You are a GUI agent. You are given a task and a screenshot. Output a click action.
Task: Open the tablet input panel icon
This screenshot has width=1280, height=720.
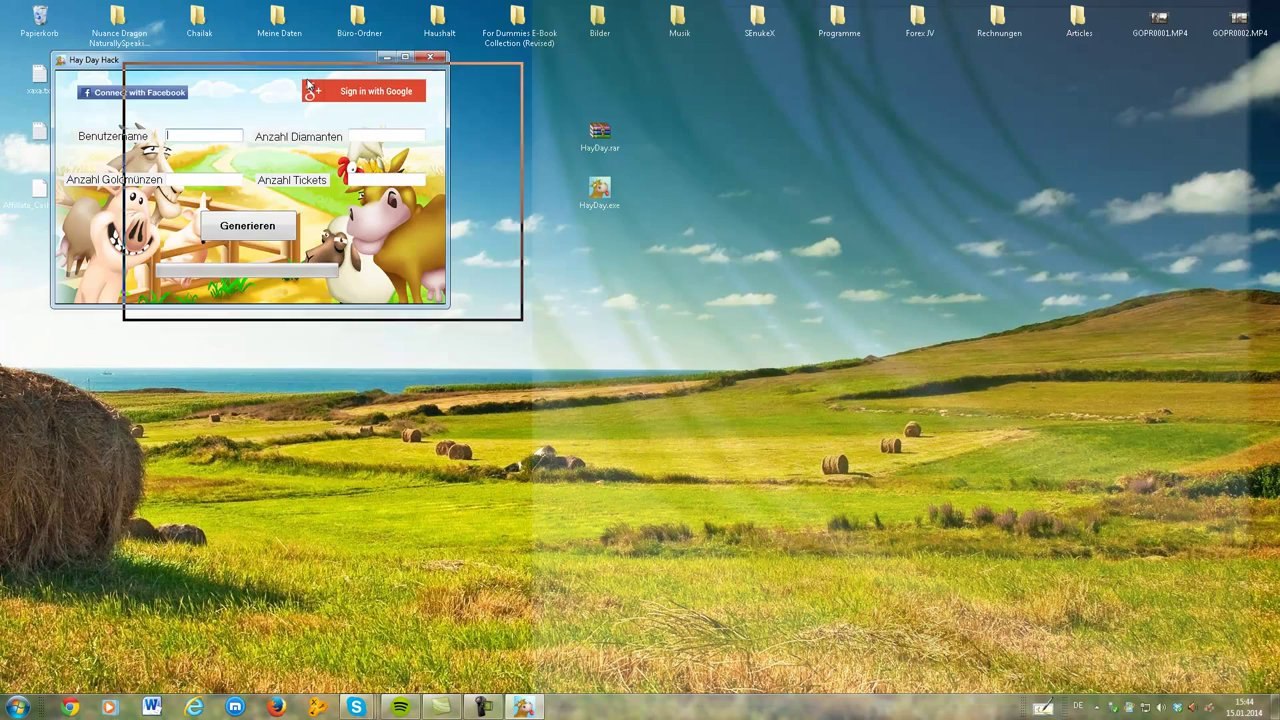click(1043, 707)
